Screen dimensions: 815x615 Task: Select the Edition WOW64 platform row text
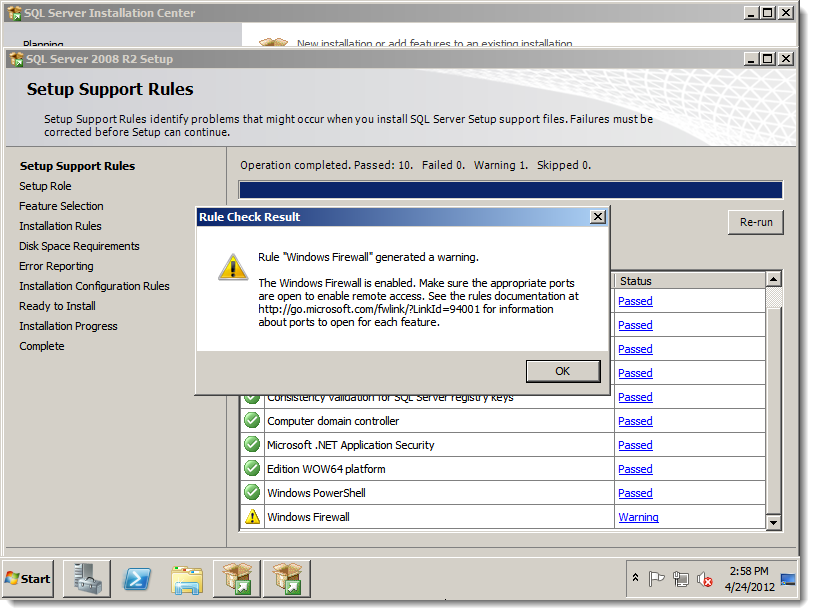(x=326, y=469)
